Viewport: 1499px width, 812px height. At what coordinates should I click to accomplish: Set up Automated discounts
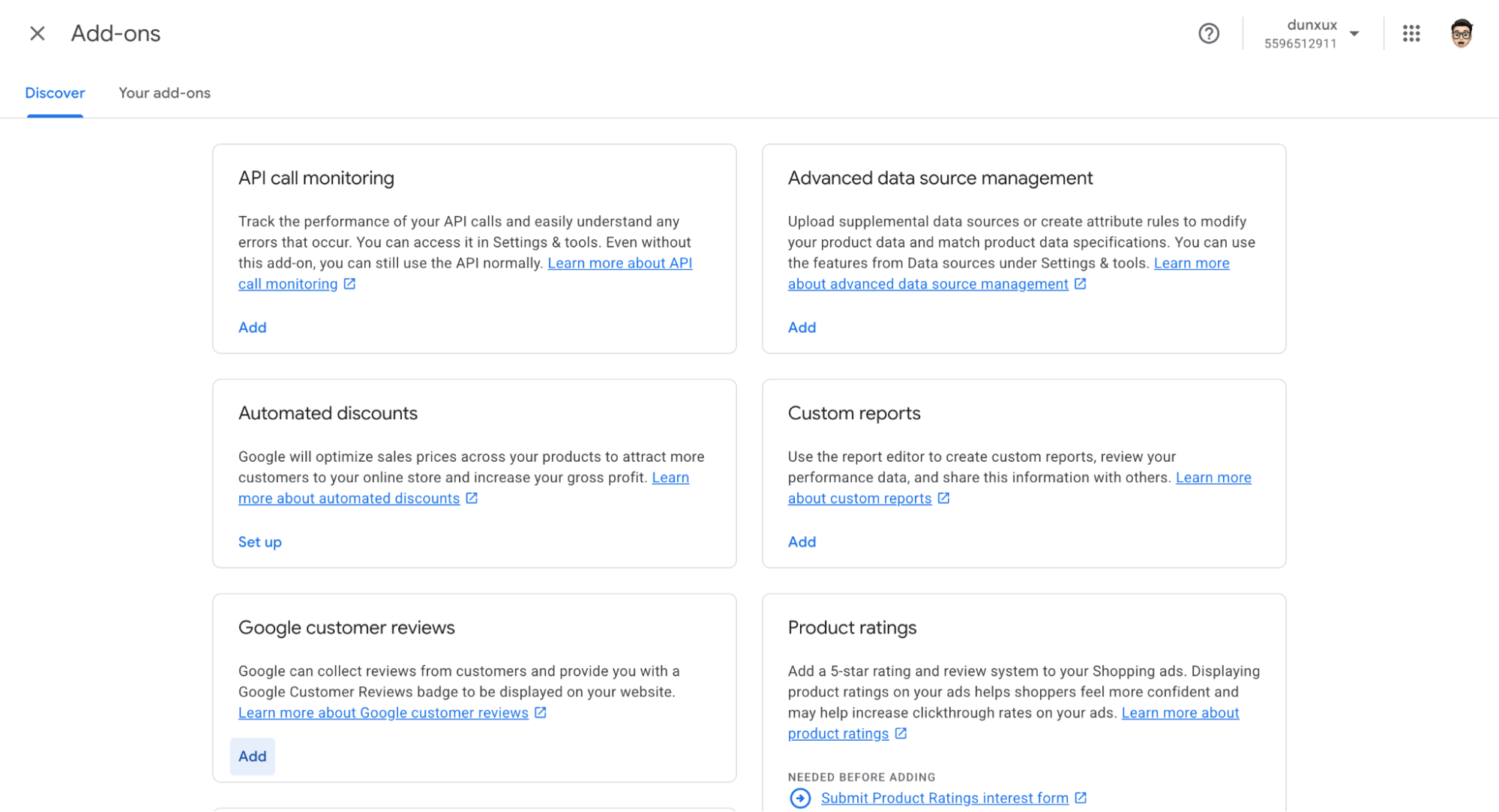tap(259, 542)
